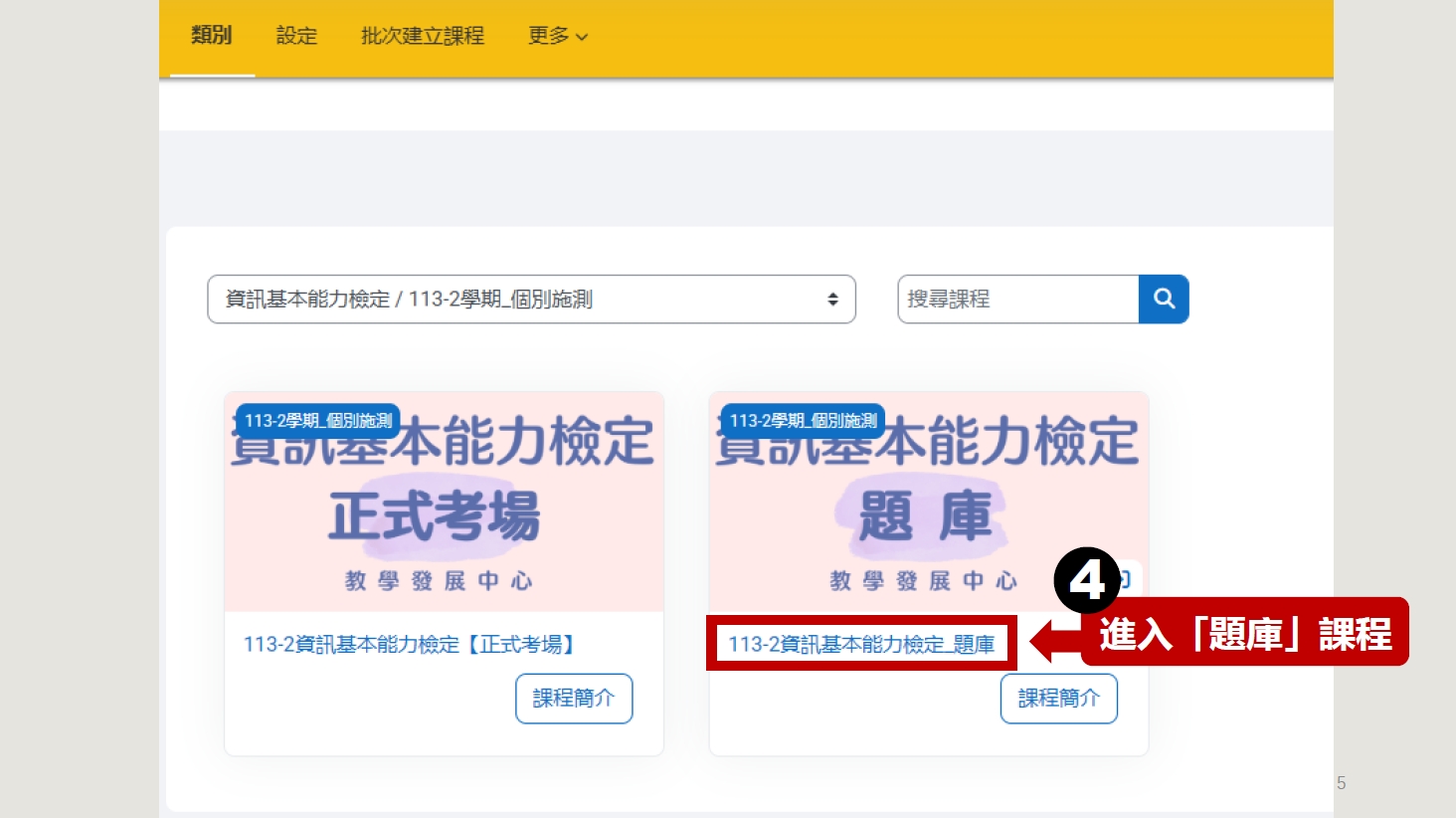Expand the 更多 menu
This screenshot has width=1456, height=818.
(x=557, y=37)
